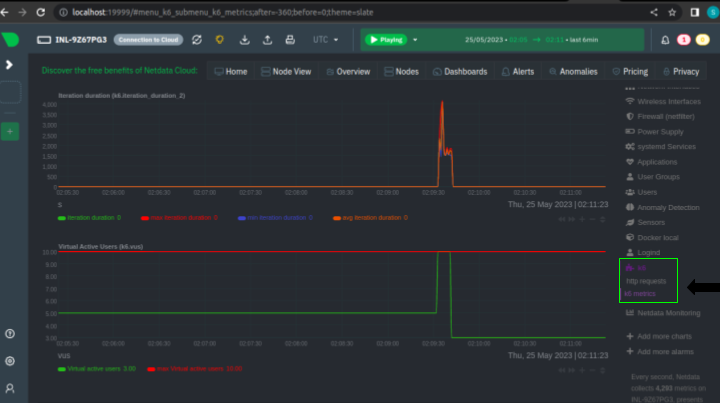Click the Netdata logo icon

[x=10, y=40]
